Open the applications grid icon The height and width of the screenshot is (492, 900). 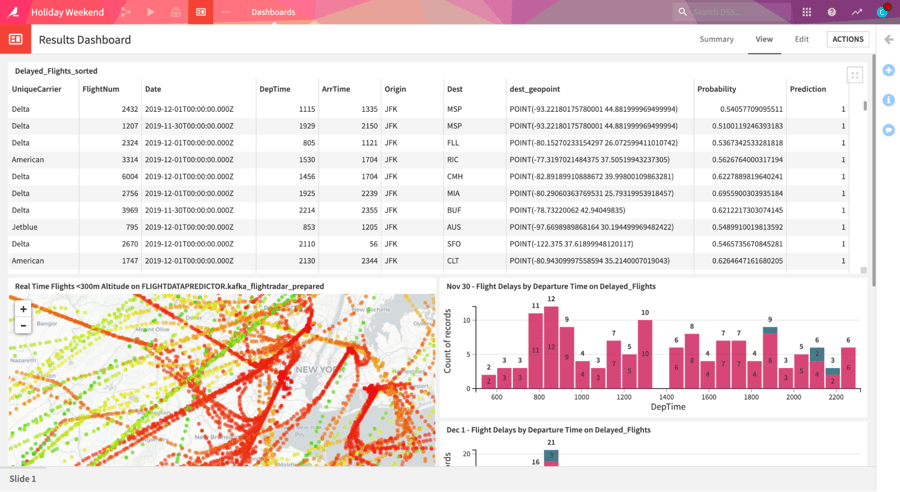806,11
